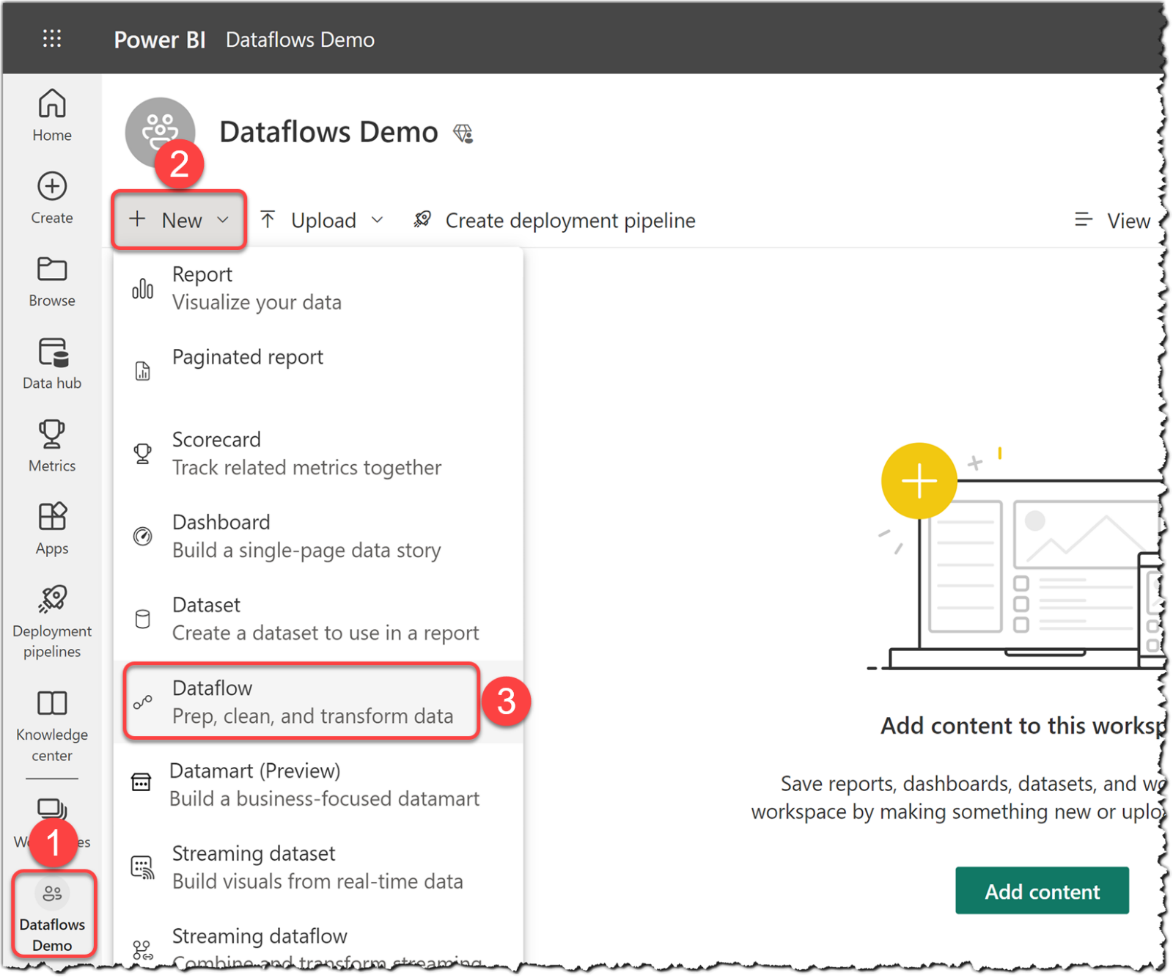Image resolution: width=1173 pixels, height=978 pixels.
Task: Open Deployment pipelines in sidebar
Action: pos(52,621)
